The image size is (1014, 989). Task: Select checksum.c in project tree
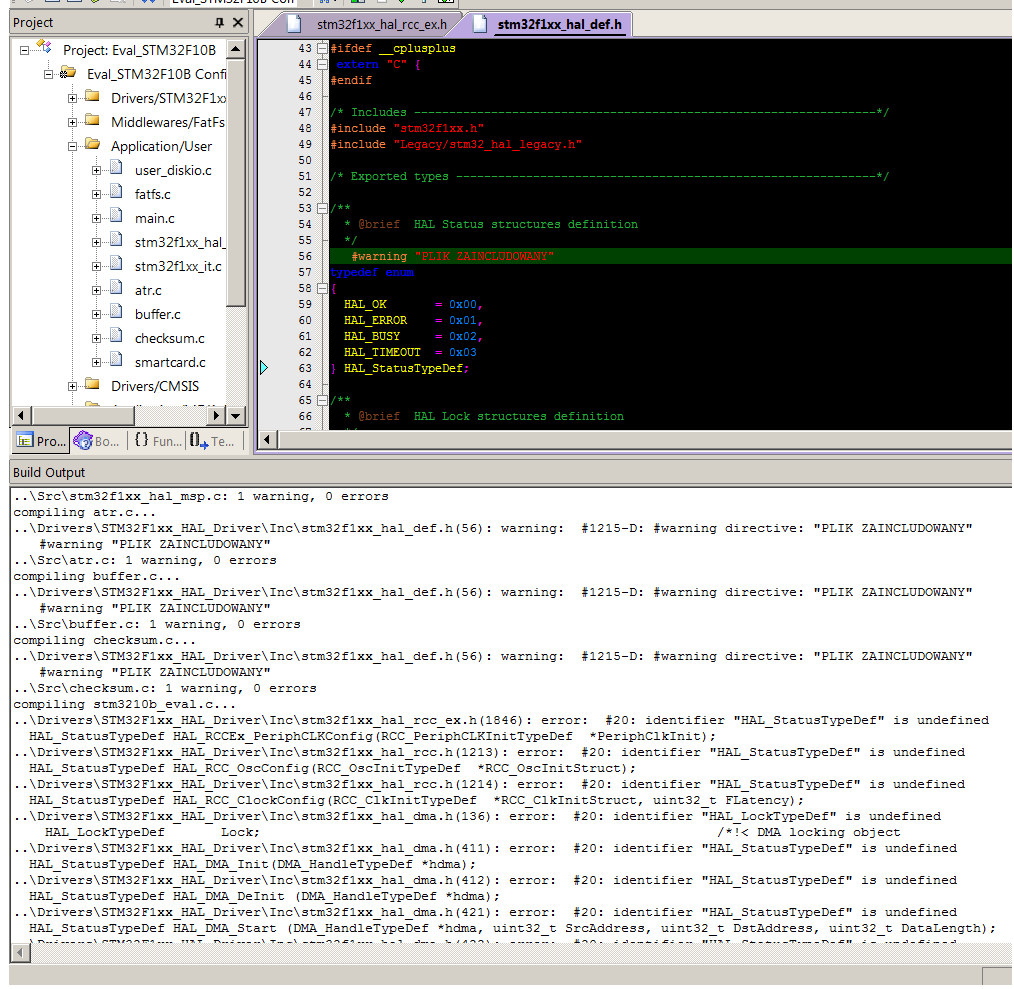[x=169, y=338]
